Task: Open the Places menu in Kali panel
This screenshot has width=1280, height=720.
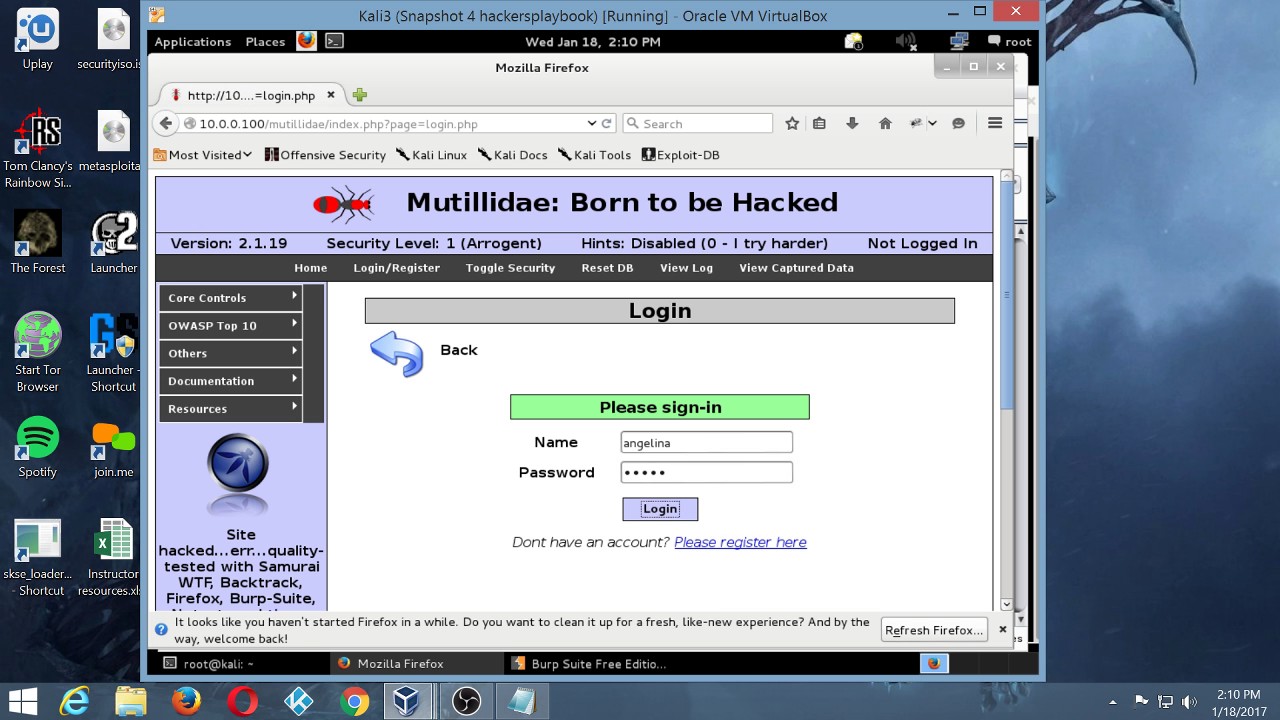Action: (265, 41)
